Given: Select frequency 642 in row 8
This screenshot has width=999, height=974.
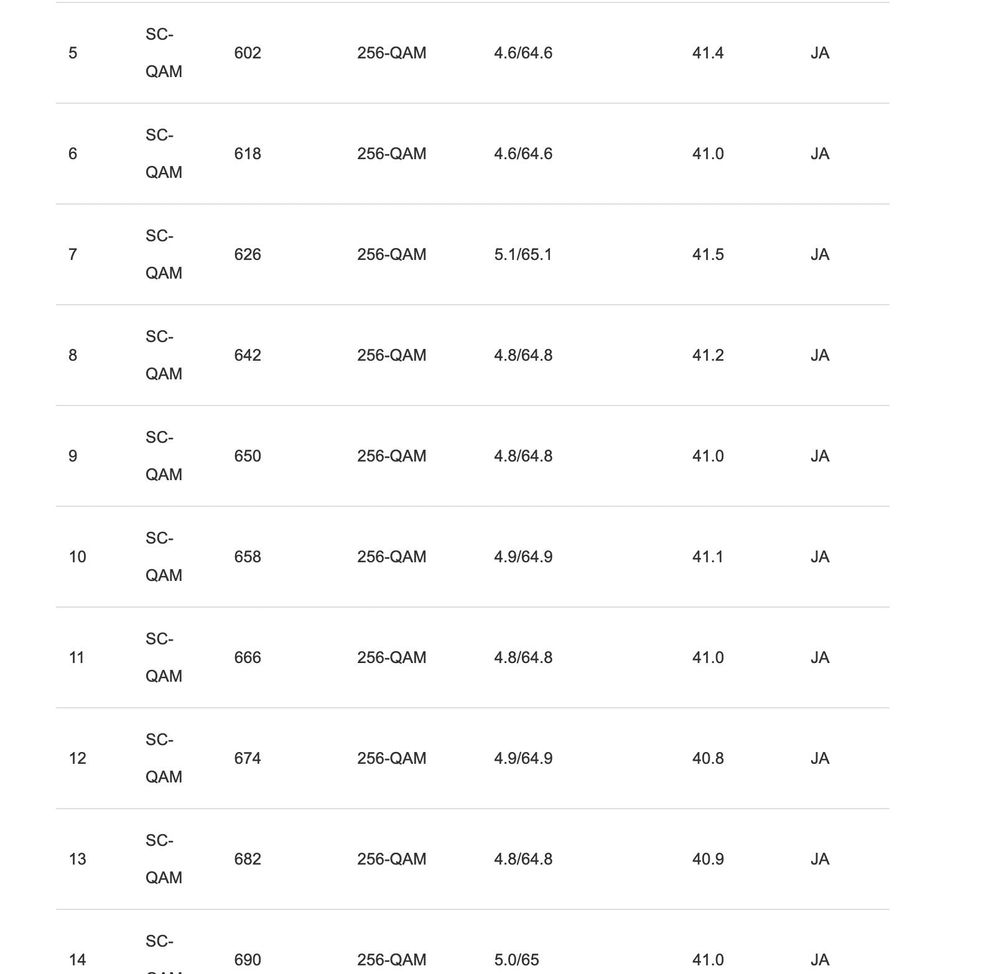Looking at the screenshot, I should 247,356.
